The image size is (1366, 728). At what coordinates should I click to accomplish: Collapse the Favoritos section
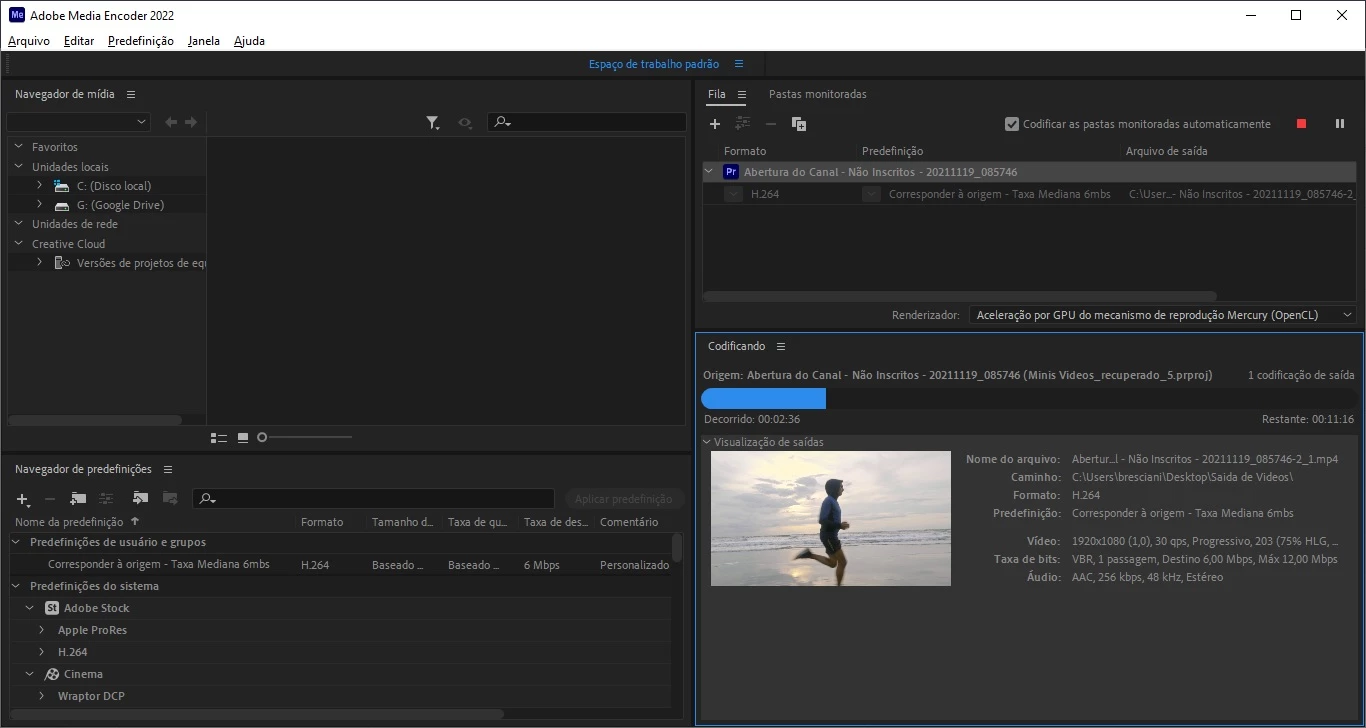tap(19, 147)
